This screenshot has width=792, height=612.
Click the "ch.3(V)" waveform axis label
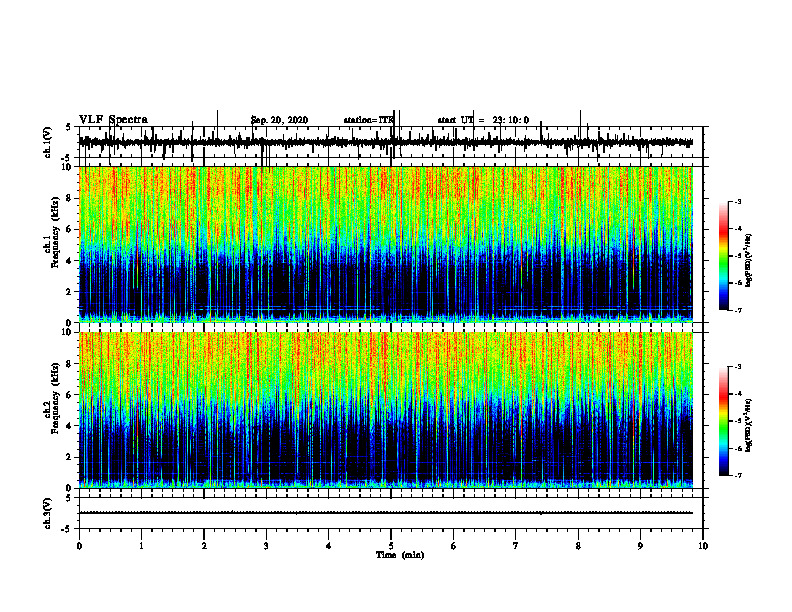point(48,513)
